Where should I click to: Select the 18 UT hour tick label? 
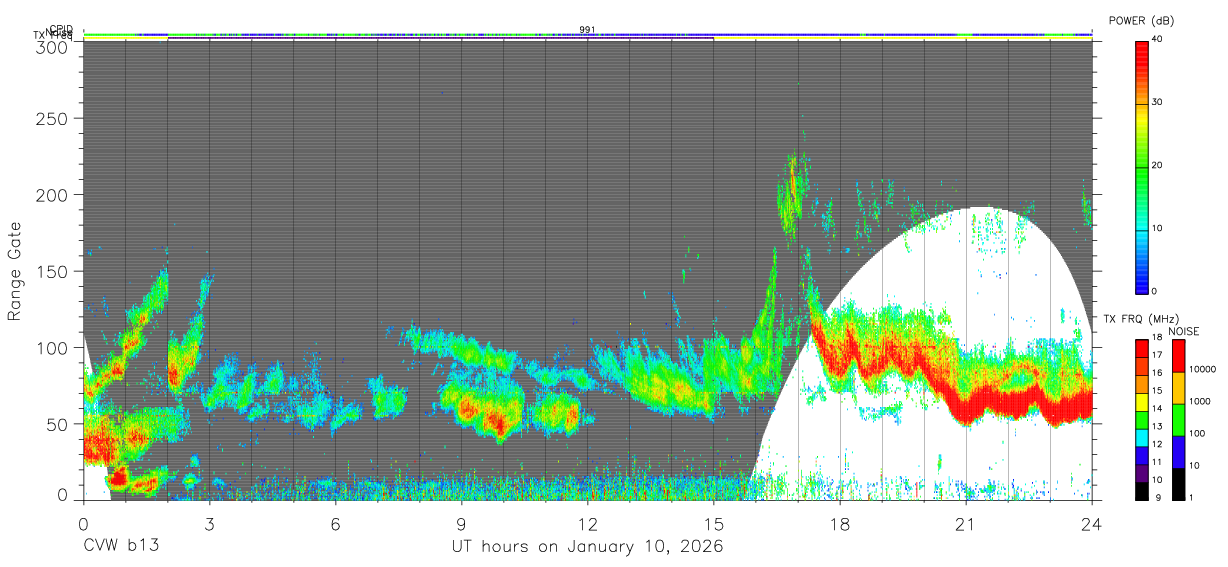(x=840, y=522)
